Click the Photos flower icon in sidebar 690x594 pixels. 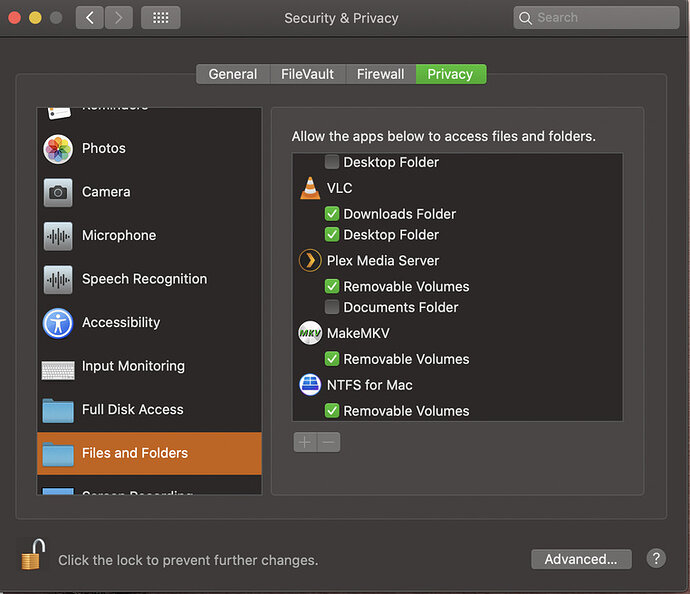pos(58,149)
